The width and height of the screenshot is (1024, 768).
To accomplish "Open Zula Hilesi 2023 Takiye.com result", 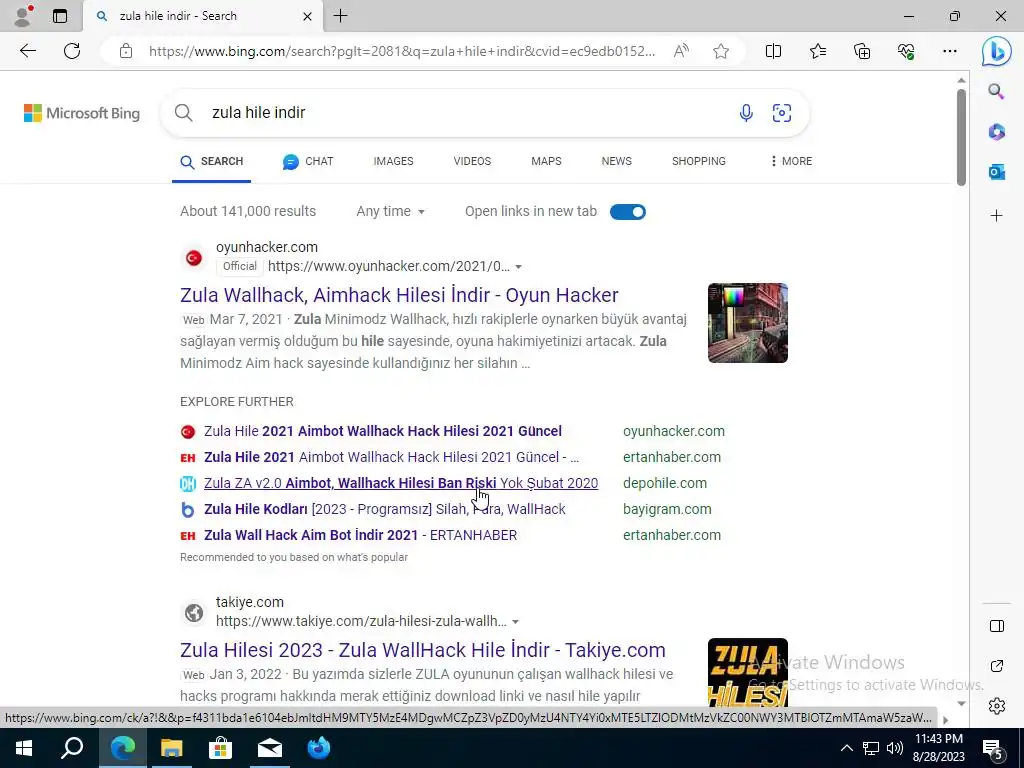I will (423, 650).
